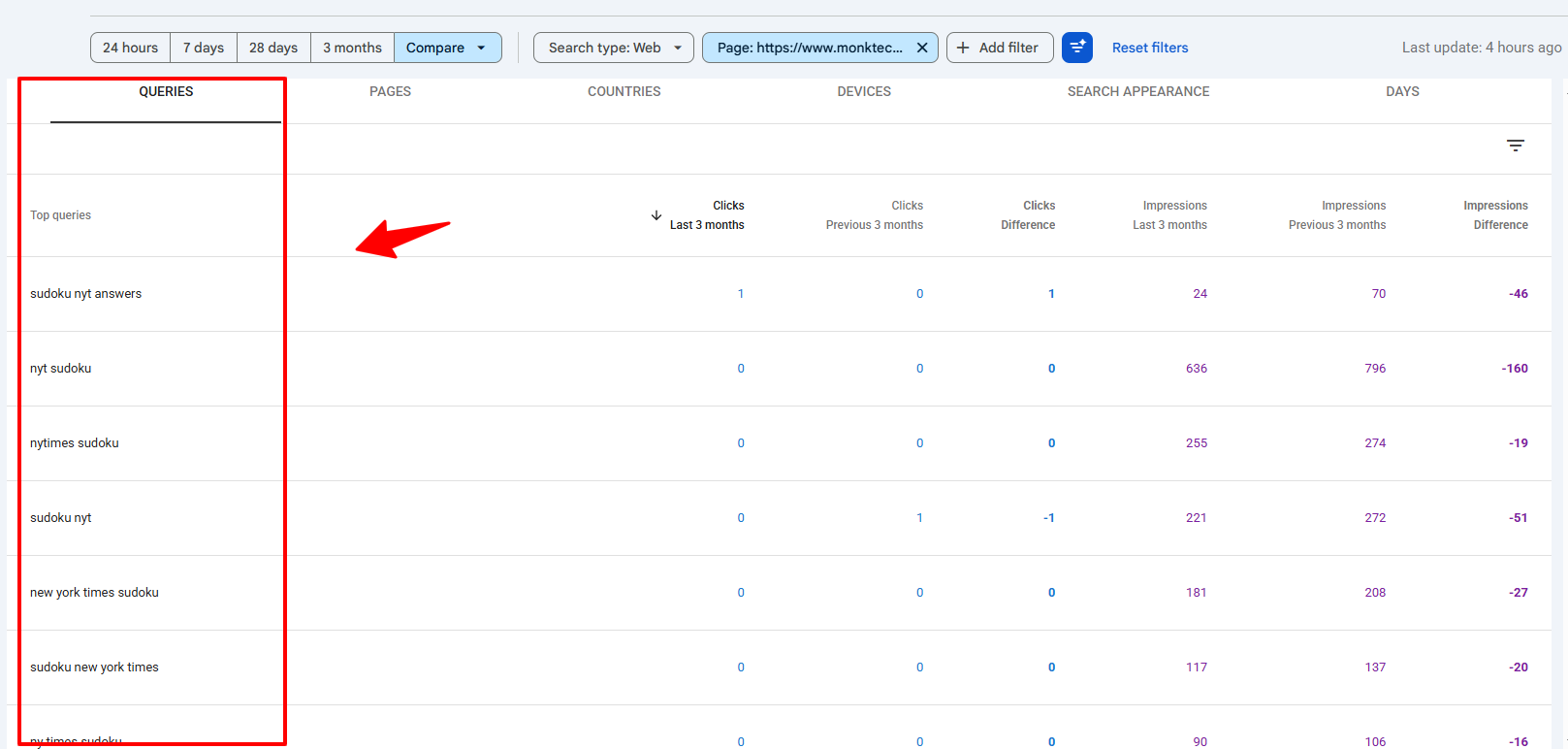
Task: Click impressions value 117 in sudoku new york times row
Action: [1197, 668]
